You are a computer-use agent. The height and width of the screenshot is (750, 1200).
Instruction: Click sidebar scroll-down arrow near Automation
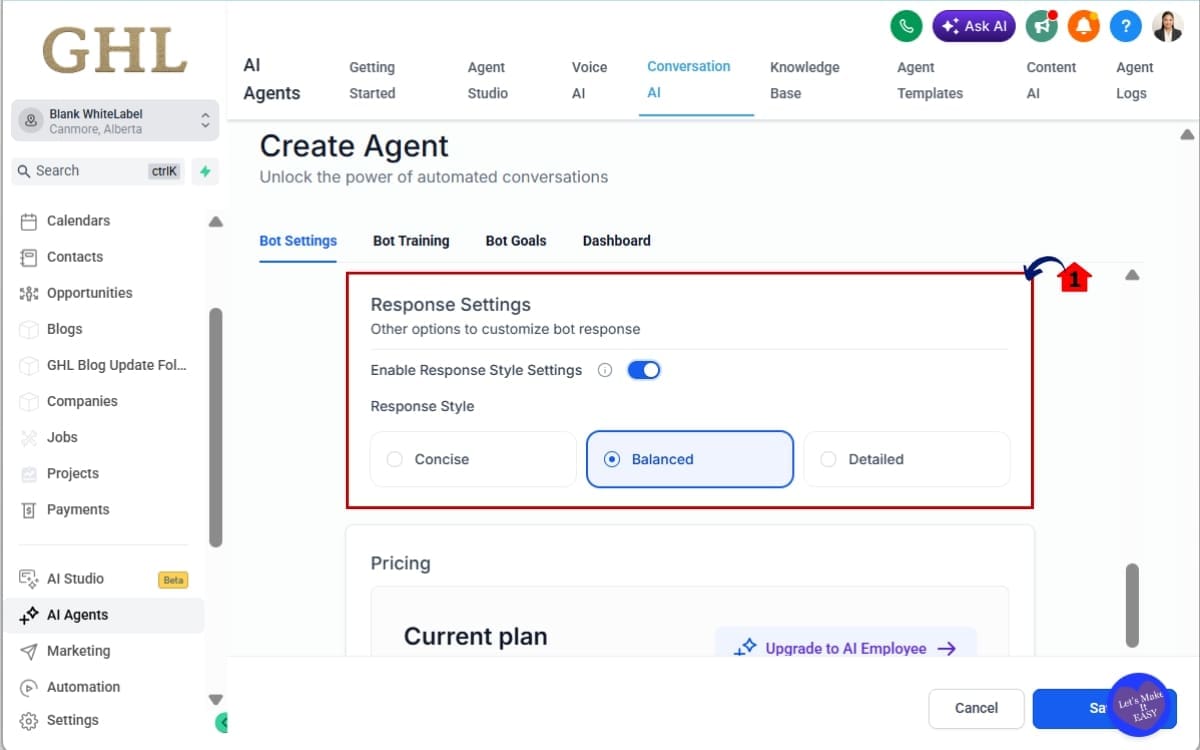215,700
